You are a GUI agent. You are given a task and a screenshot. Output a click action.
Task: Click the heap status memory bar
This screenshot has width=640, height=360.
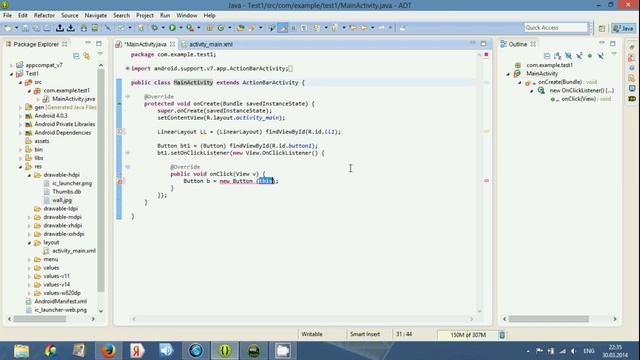[x=468, y=335]
